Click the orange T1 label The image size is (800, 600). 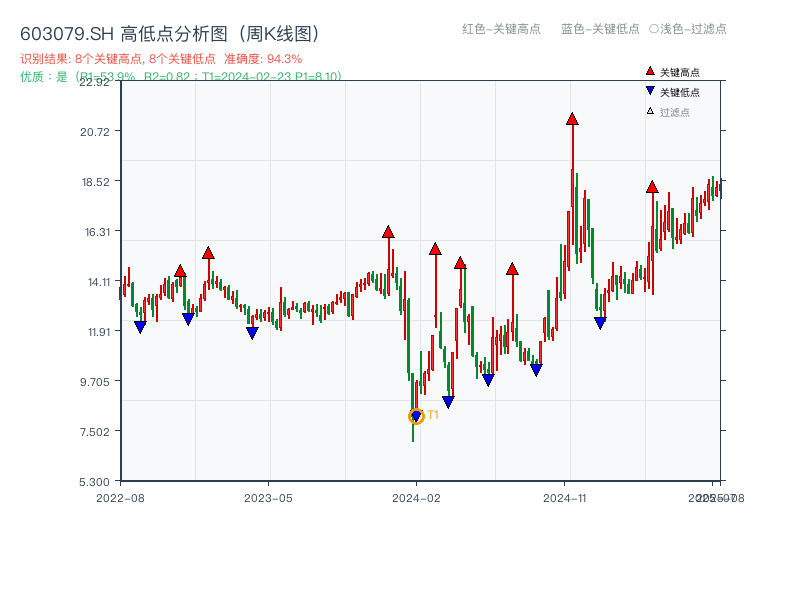point(433,415)
